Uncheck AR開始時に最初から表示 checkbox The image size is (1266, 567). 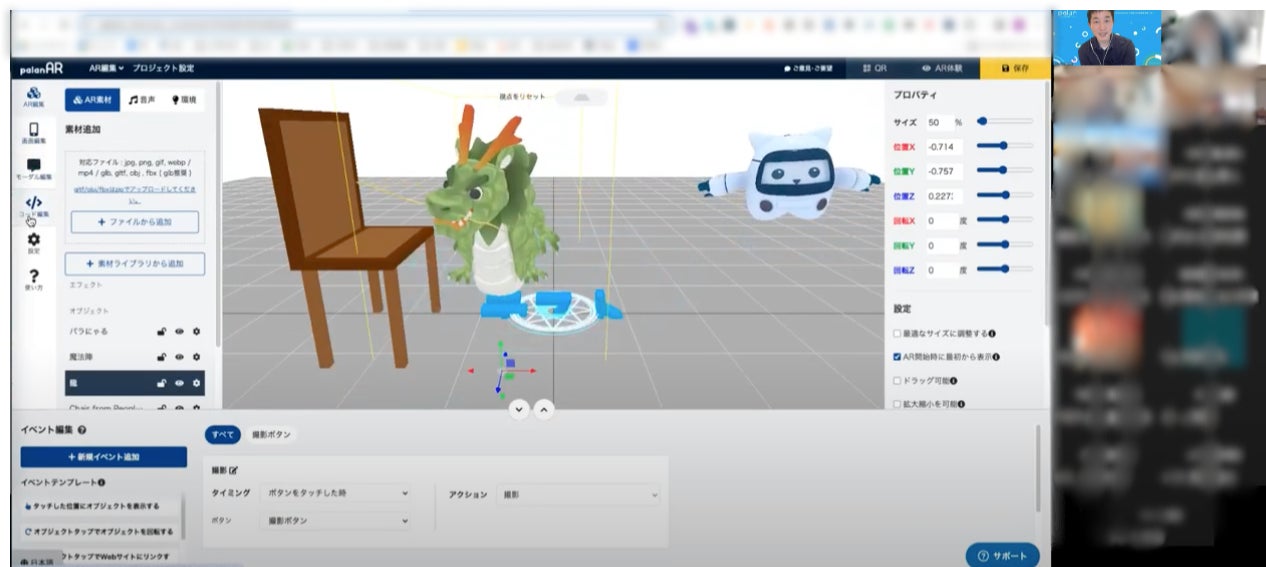[x=897, y=357]
